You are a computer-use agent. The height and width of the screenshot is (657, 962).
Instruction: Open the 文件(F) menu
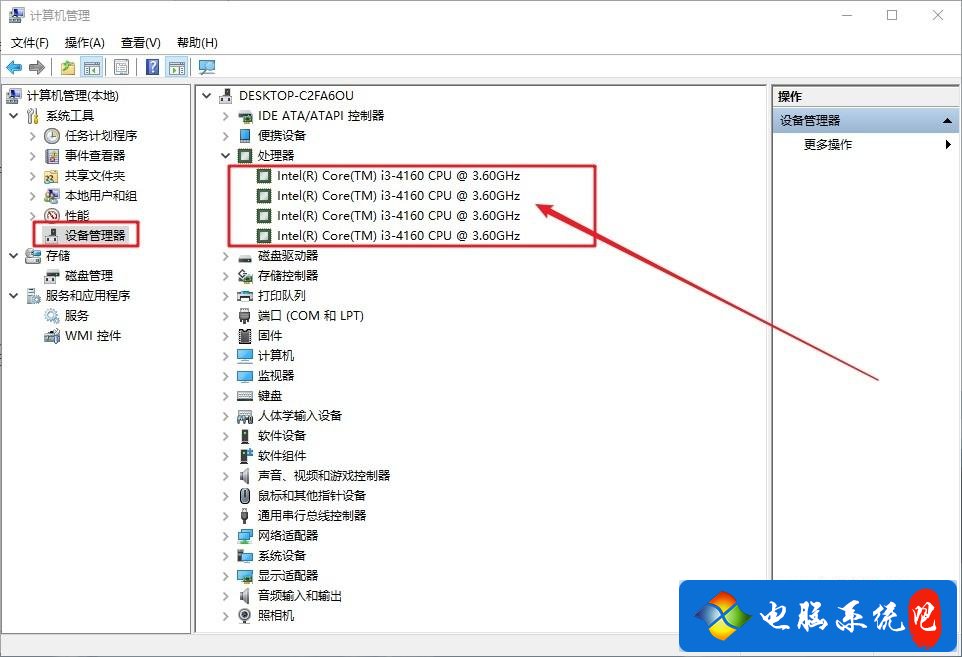pyautogui.click(x=29, y=42)
